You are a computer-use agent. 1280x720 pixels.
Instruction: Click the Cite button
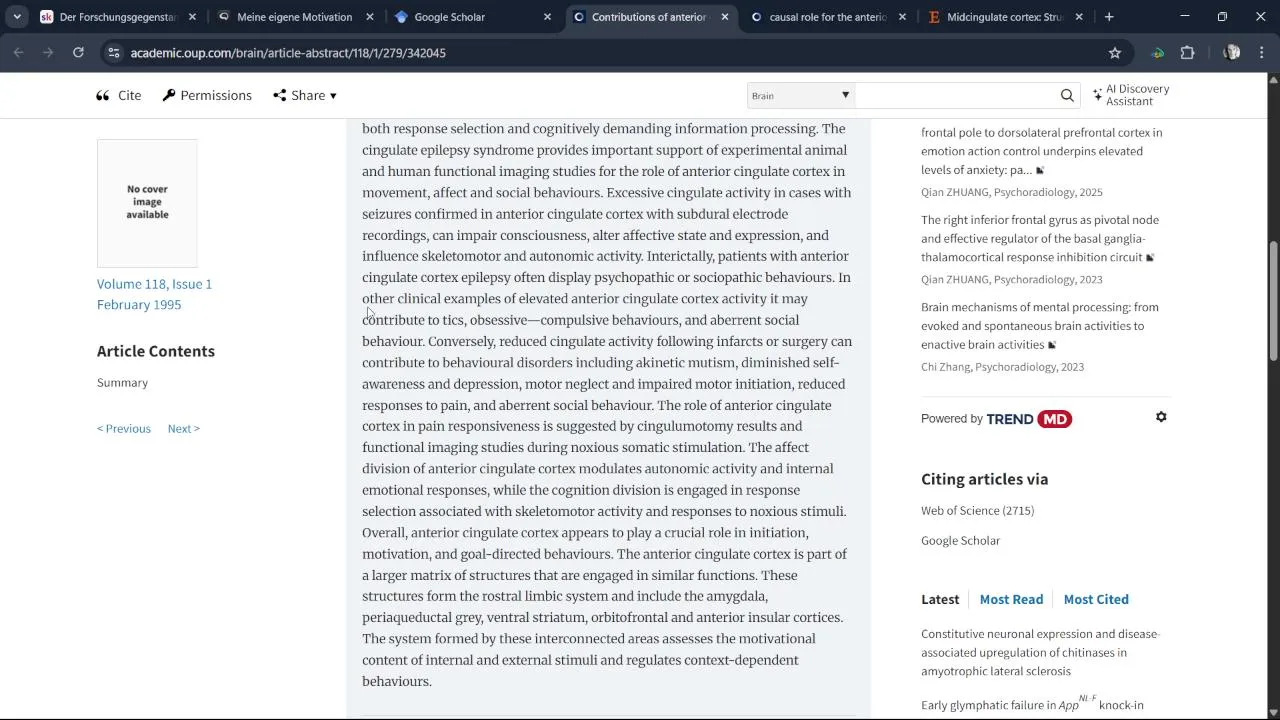click(118, 95)
